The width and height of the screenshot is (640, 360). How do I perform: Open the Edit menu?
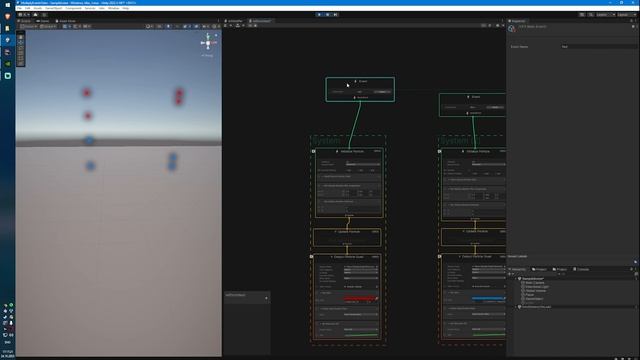coord(28,8)
